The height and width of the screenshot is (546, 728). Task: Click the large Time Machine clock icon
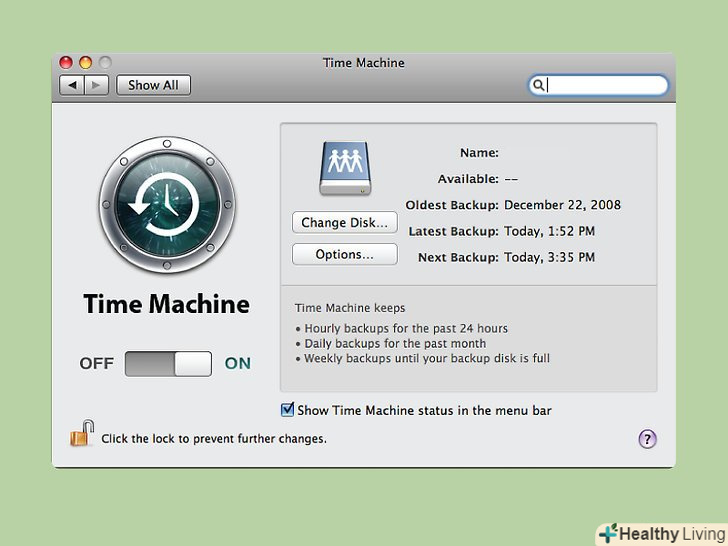coord(167,204)
